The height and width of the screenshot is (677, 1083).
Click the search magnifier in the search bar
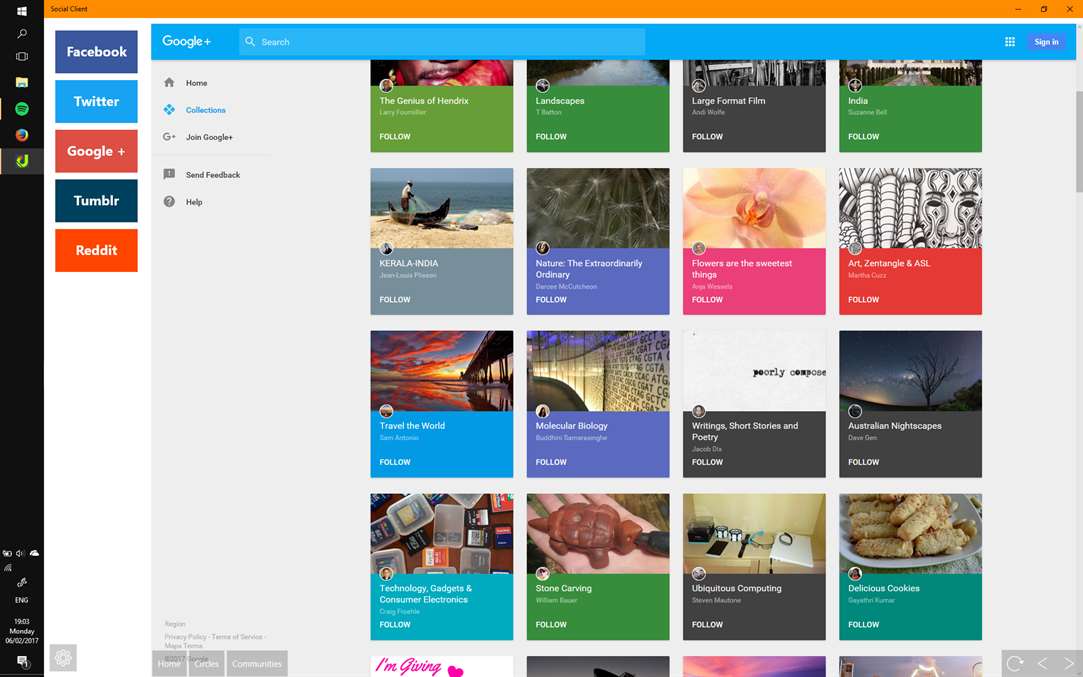click(x=250, y=42)
